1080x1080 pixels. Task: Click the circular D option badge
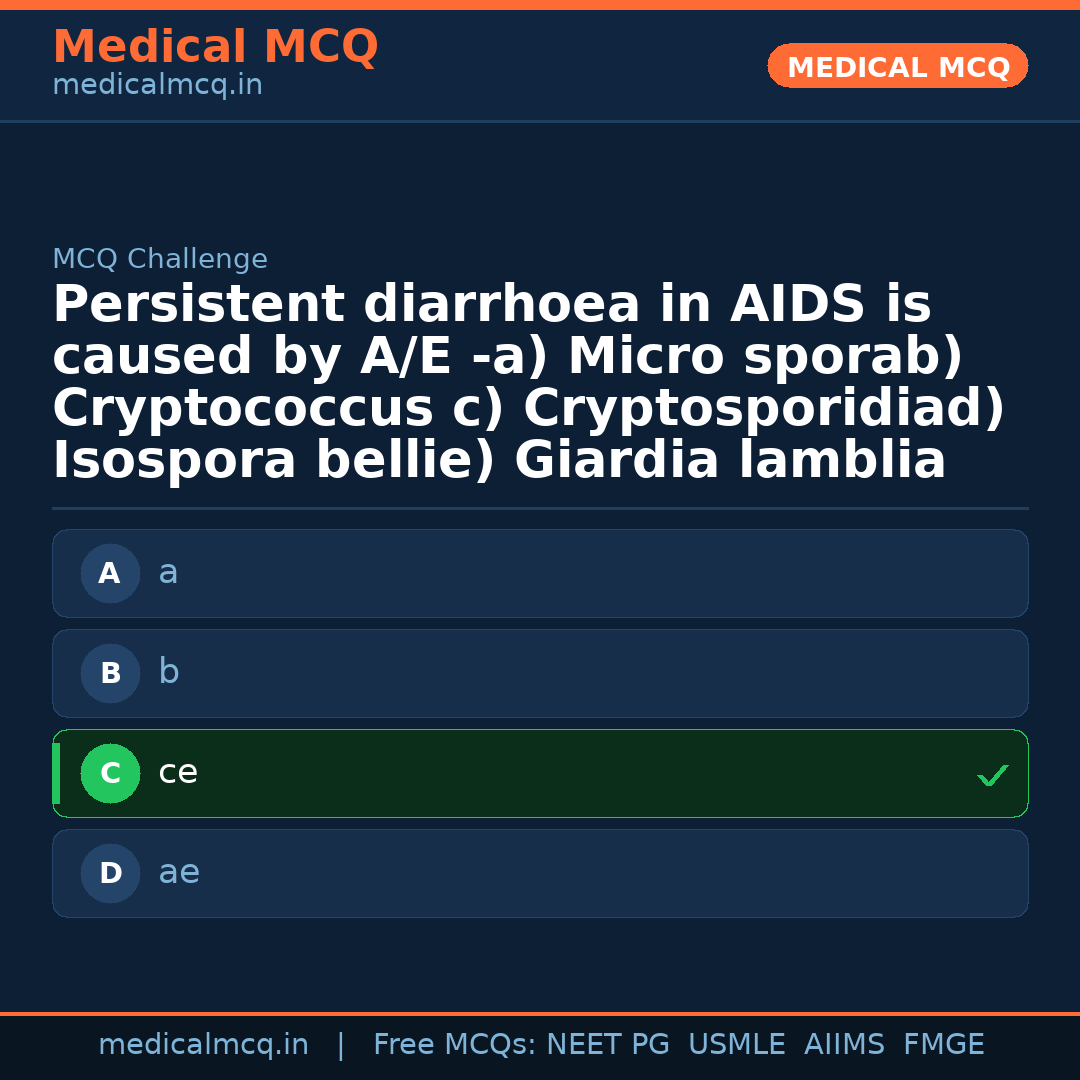point(110,873)
